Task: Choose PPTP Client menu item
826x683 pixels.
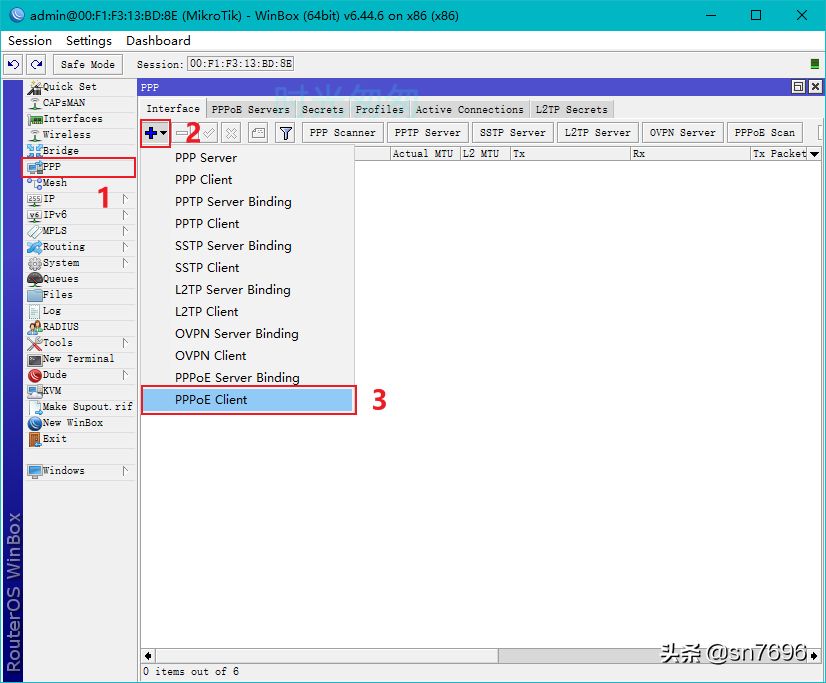Action: coord(248,224)
